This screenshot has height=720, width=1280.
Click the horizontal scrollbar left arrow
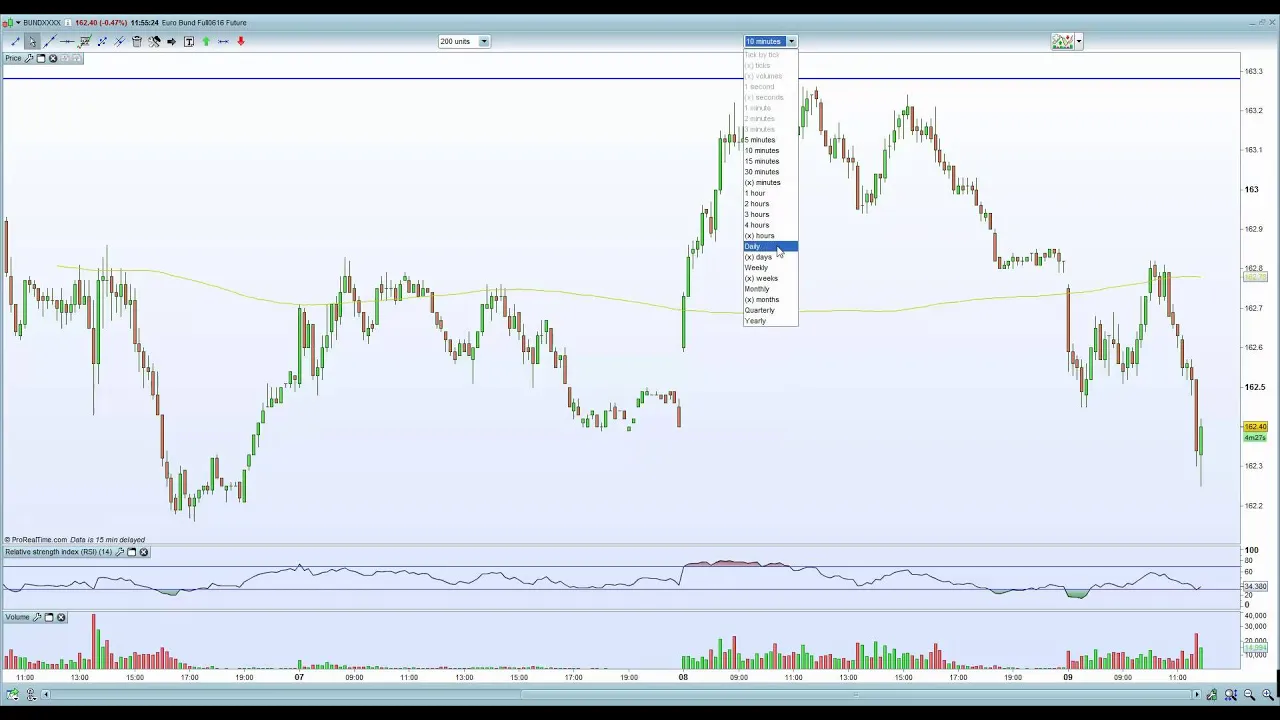point(45,694)
